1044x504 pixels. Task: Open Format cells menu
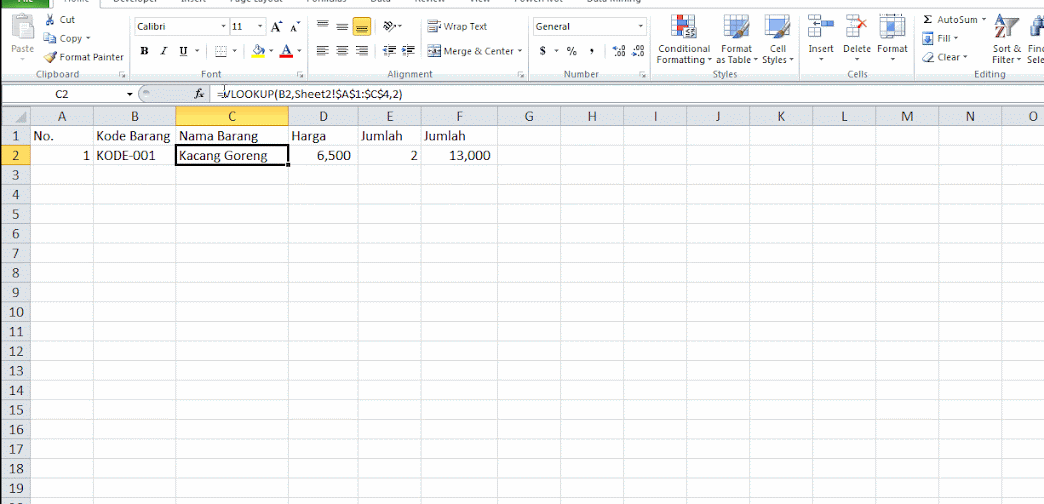tap(892, 39)
